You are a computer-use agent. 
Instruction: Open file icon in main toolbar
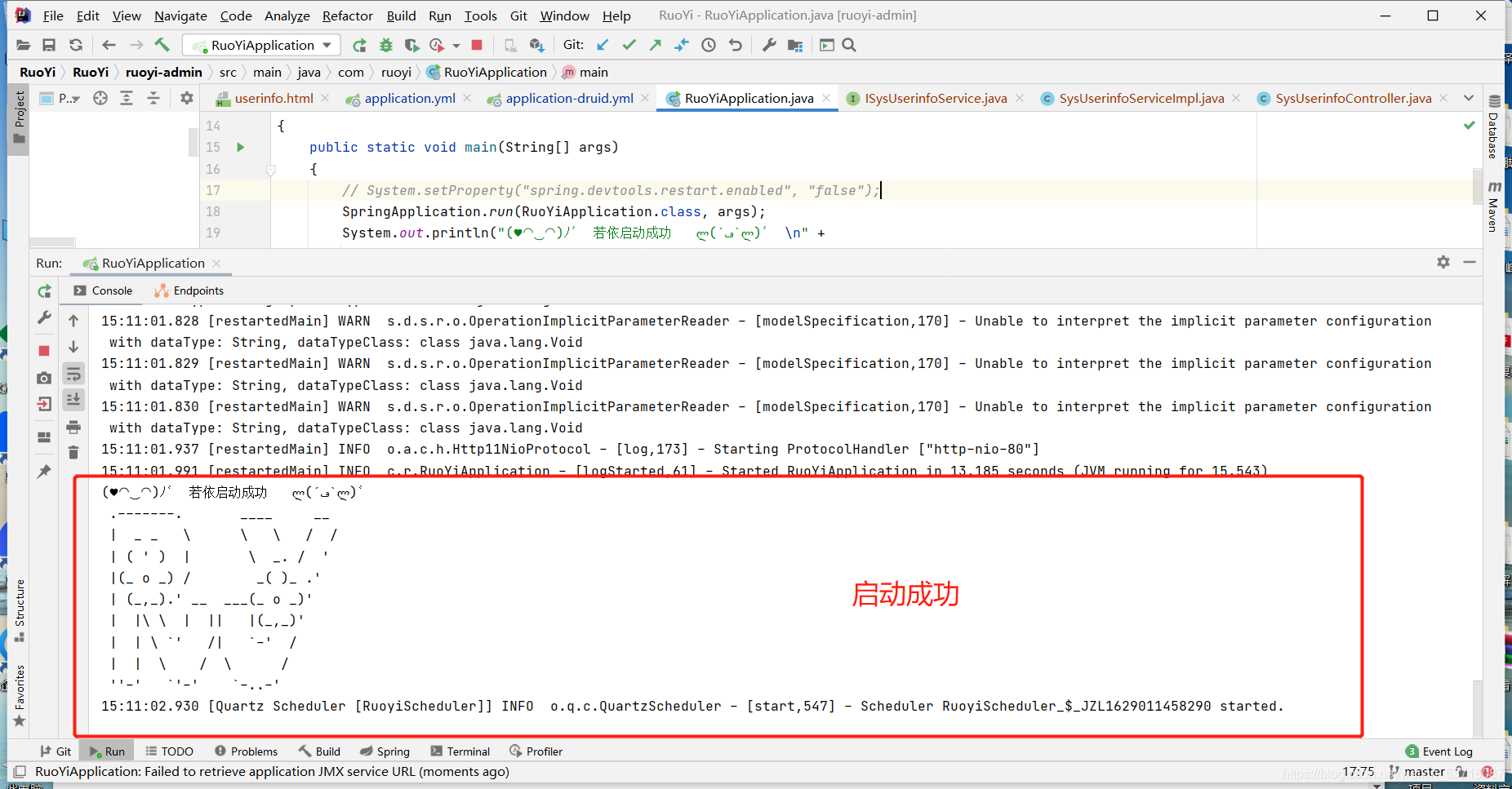click(23, 45)
